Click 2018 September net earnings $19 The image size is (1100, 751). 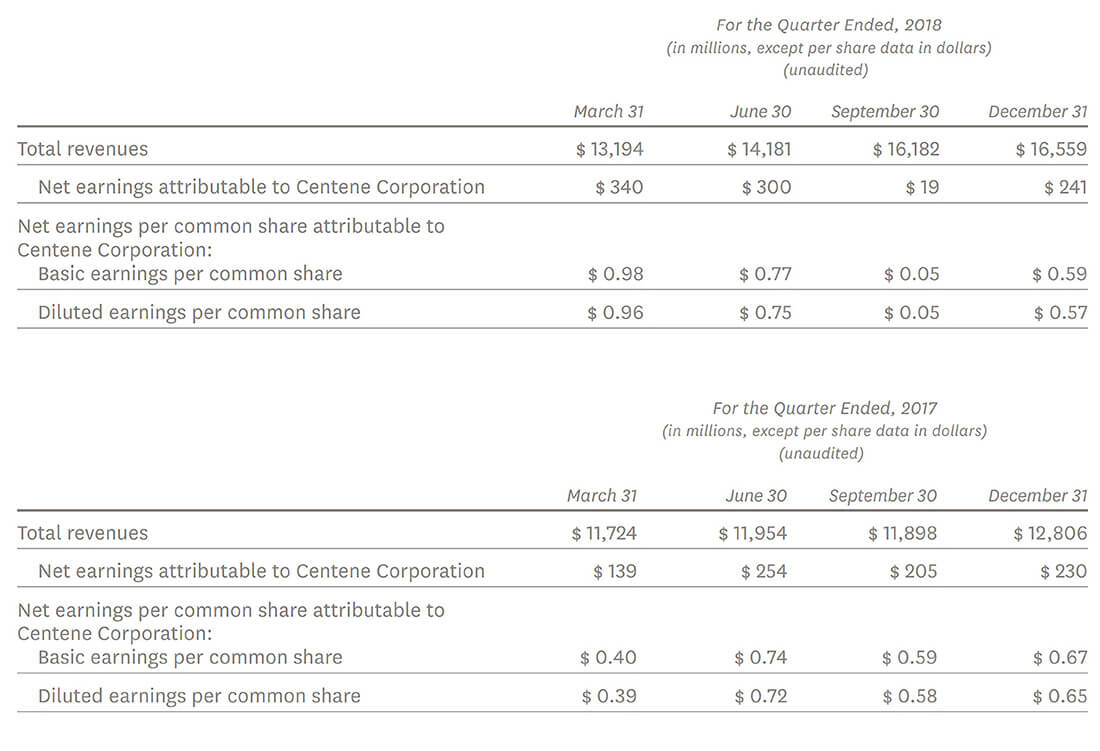(921, 187)
